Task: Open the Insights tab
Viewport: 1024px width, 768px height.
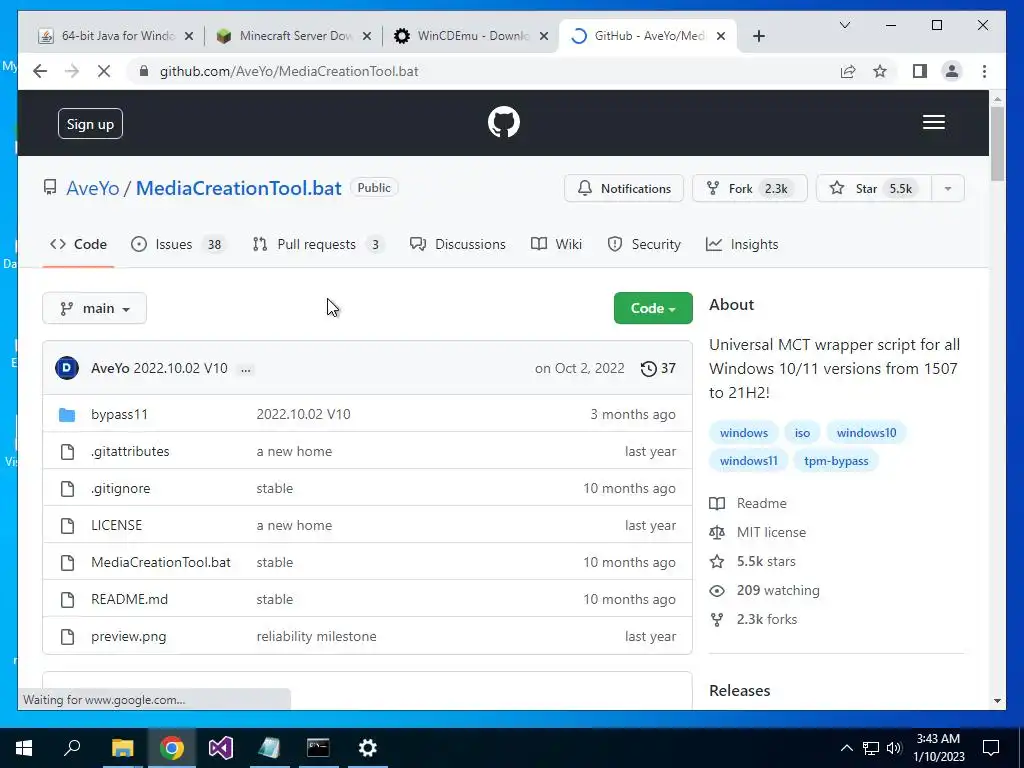Action: [742, 244]
